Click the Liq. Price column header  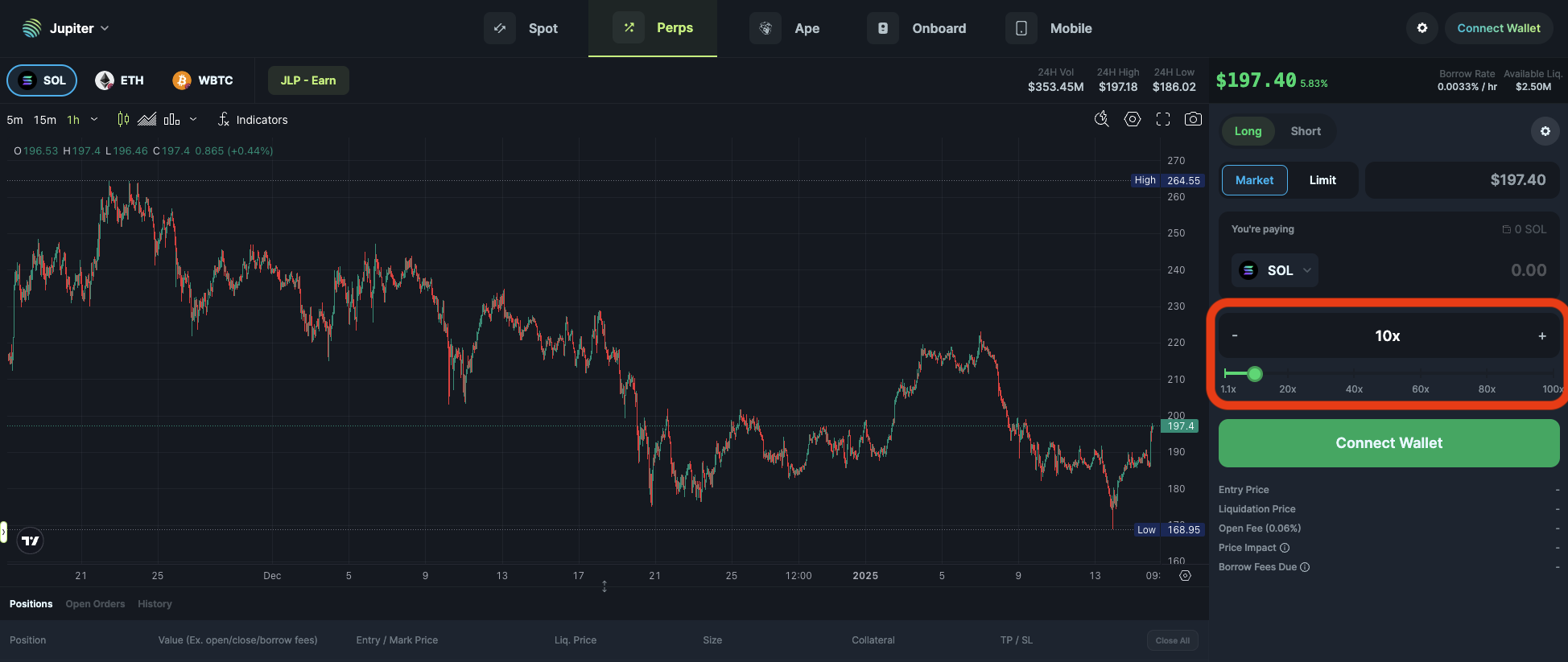pos(576,640)
